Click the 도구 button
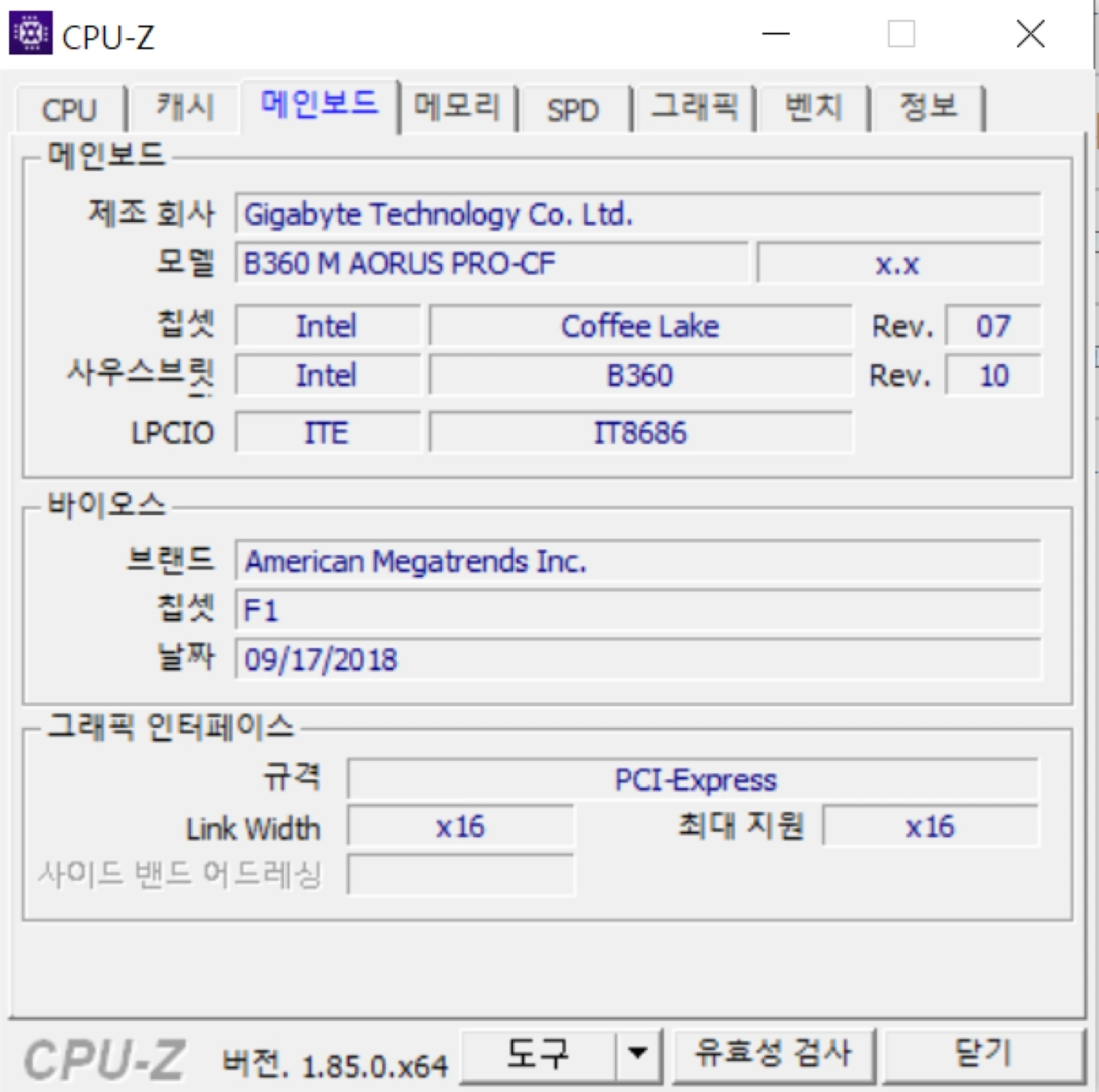 coord(537,1055)
